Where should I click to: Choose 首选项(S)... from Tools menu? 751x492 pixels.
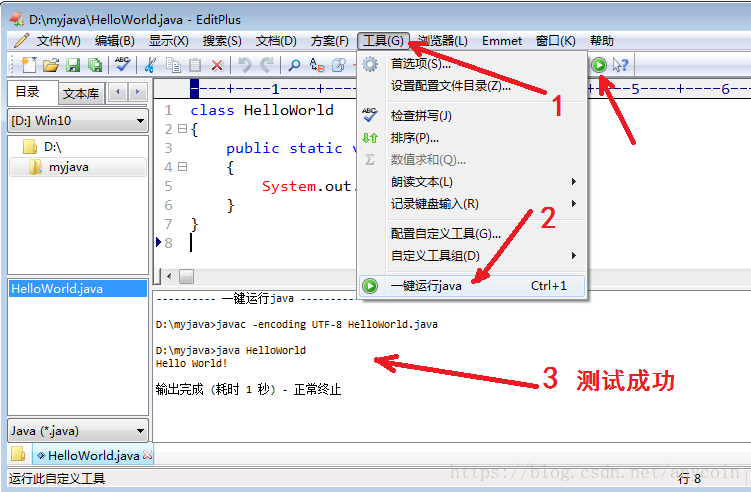(x=473, y=64)
